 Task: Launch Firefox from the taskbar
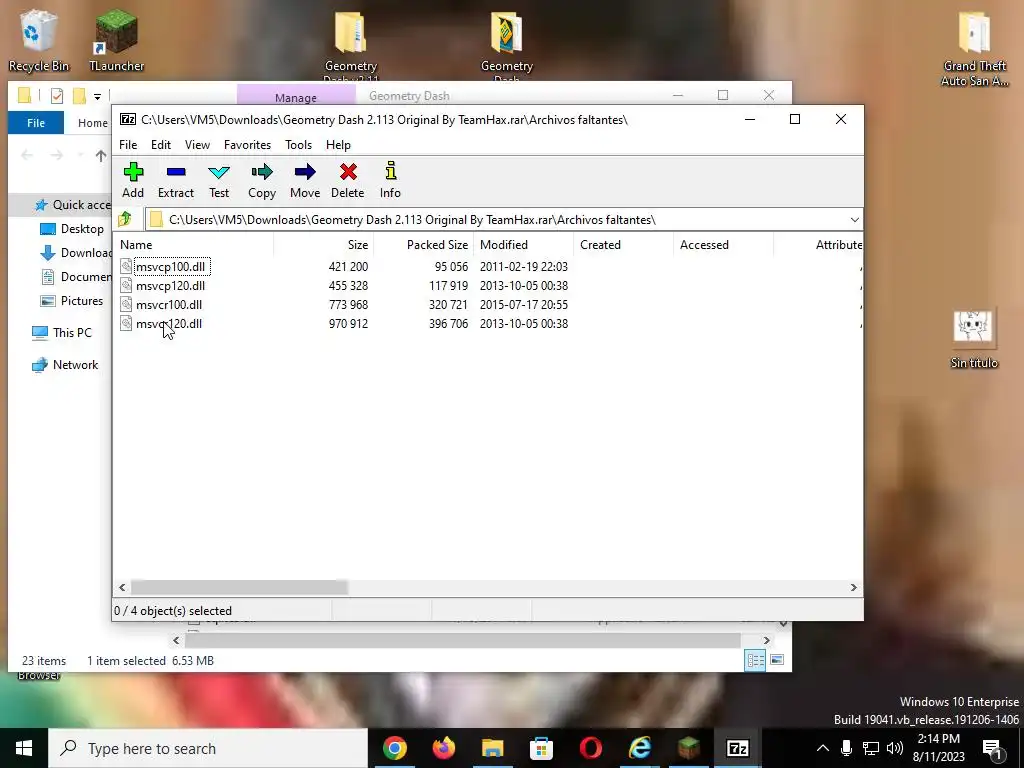[443, 748]
